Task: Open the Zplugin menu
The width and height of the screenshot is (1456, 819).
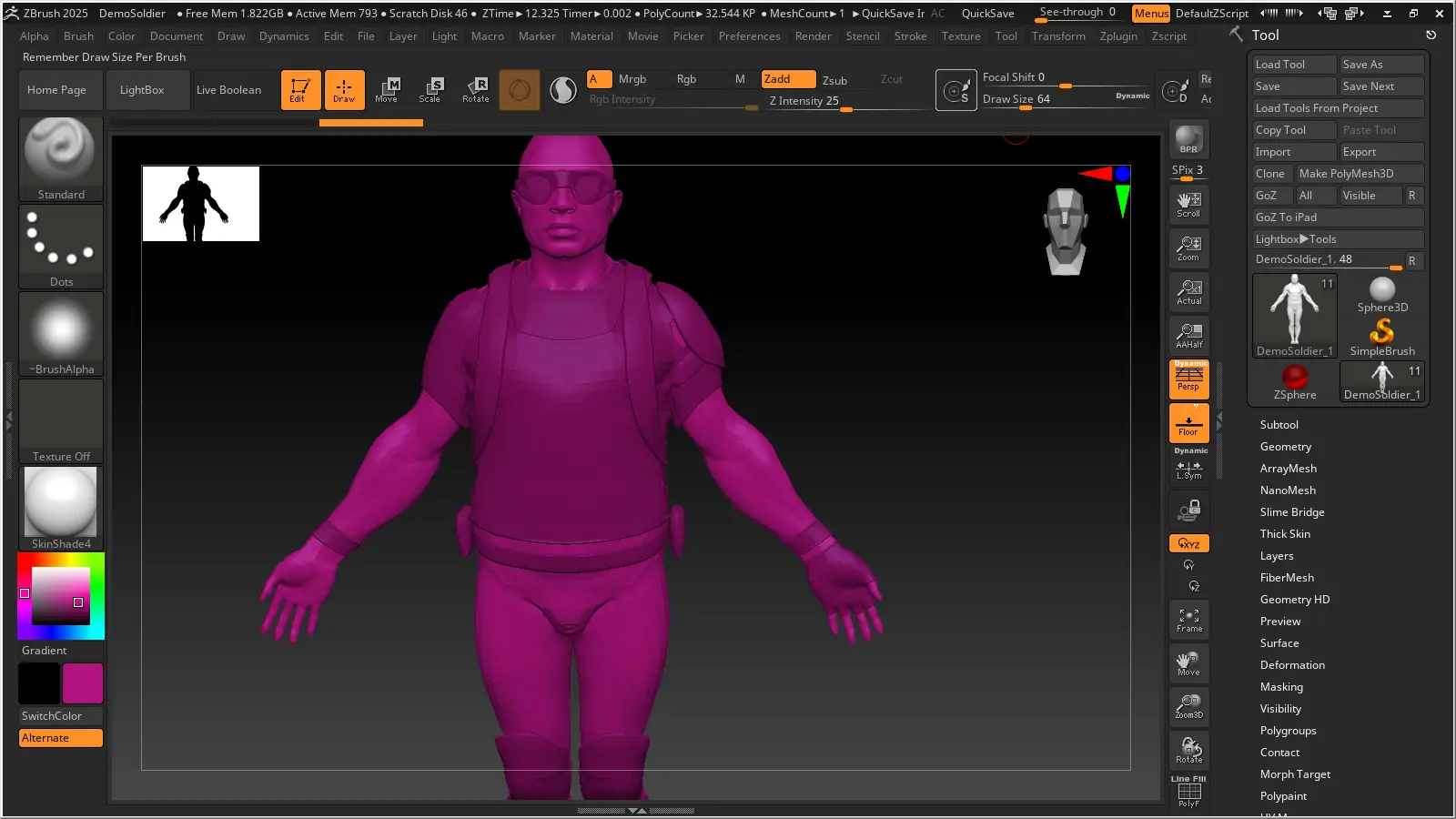Action: (x=1117, y=36)
